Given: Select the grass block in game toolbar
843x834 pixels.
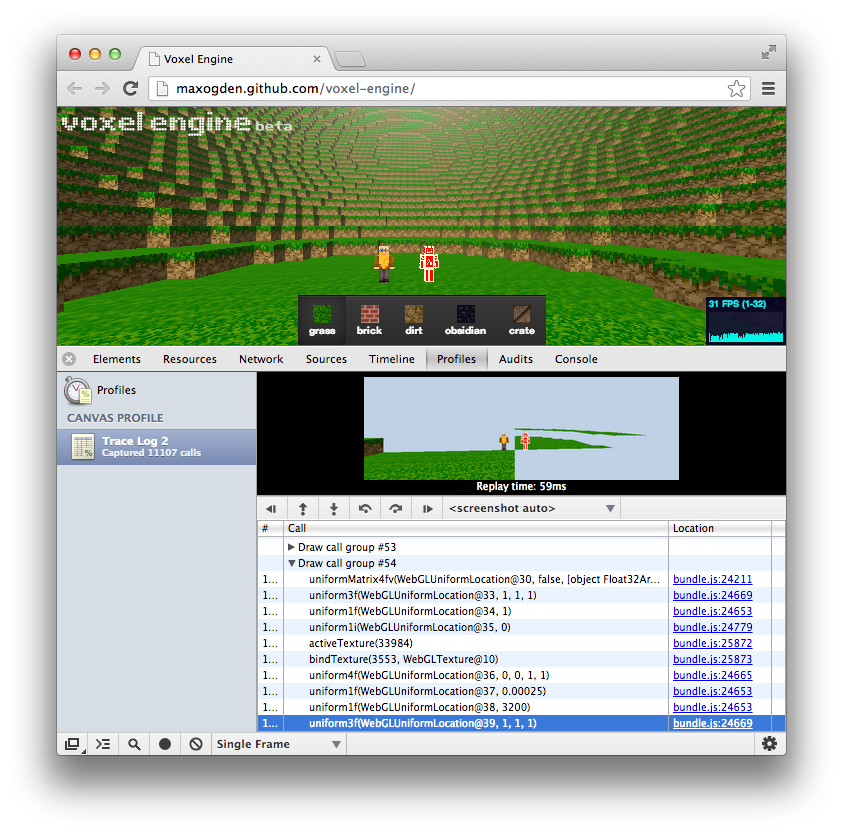Looking at the screenshot, I should pos(322,320).
